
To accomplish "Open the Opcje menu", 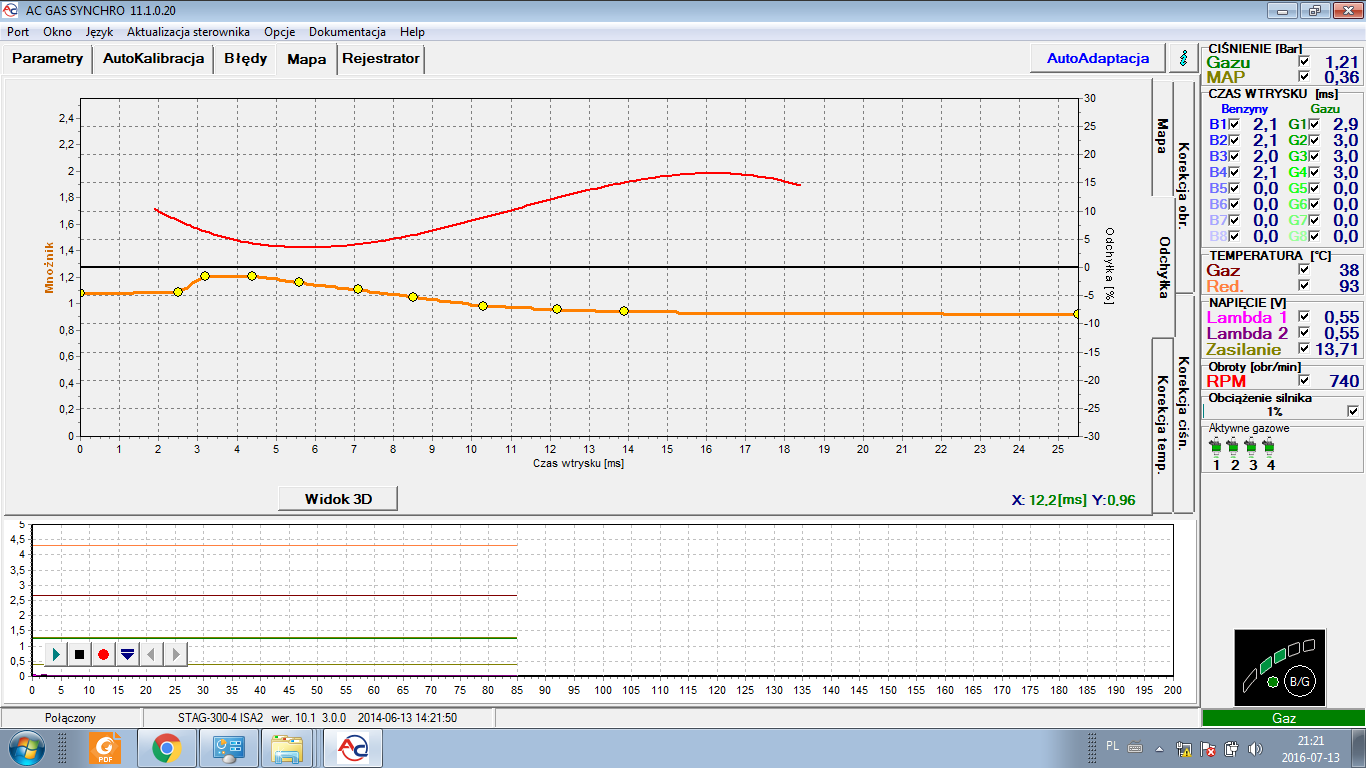I will 279,32.
